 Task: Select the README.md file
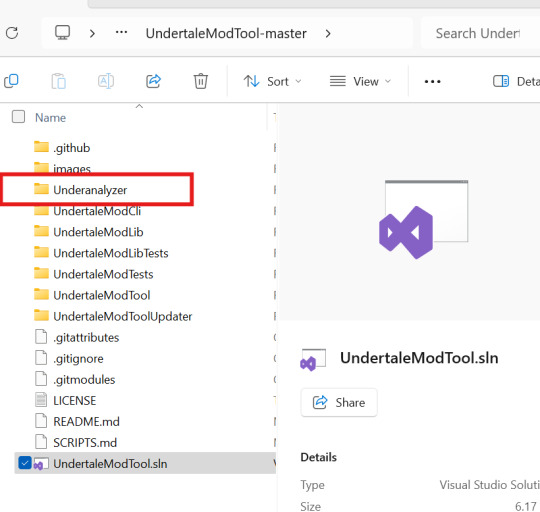pos(86,422)
